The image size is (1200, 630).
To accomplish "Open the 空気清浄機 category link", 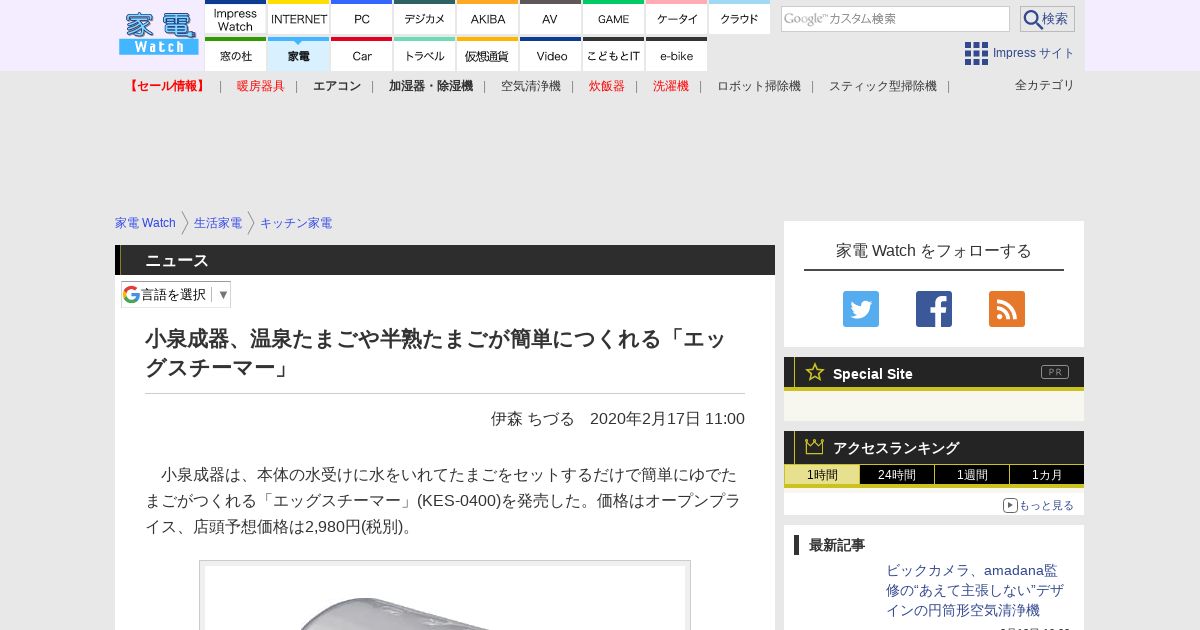I will pos(531,86).
